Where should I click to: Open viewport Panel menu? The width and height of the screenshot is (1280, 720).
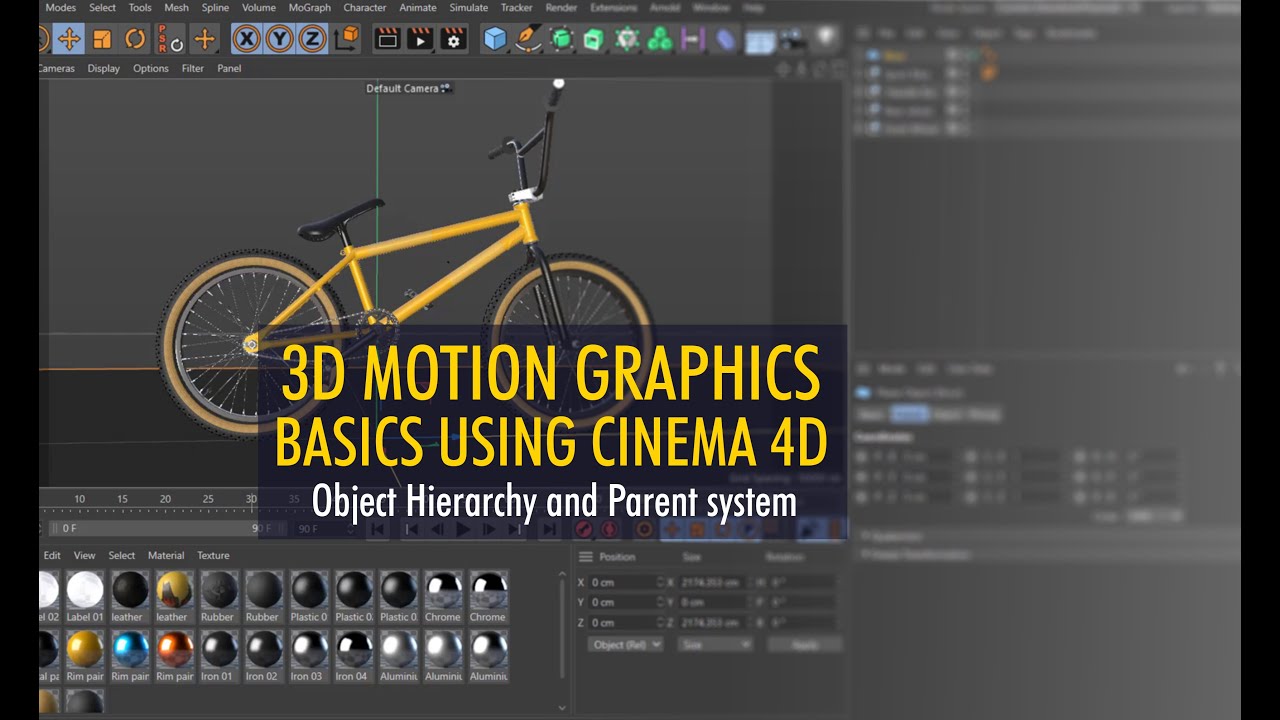click(x=229, y=69)
